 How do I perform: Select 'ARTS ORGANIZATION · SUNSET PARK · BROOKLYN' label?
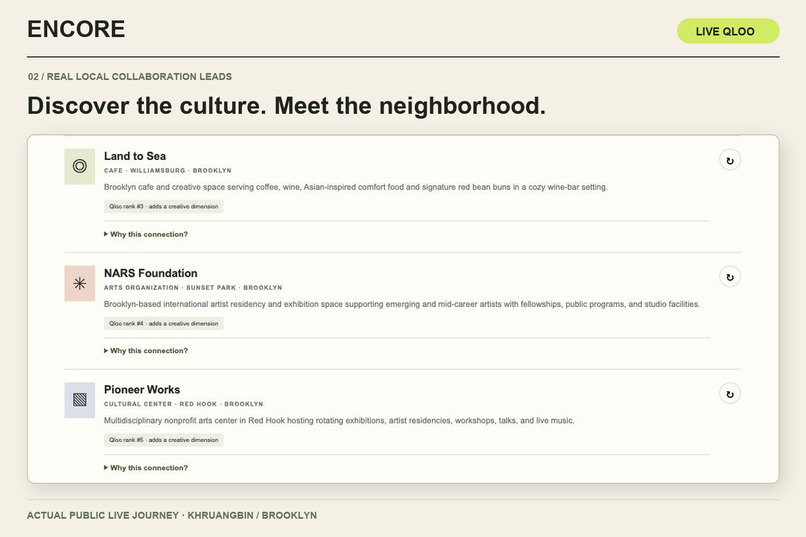[193, 288]
